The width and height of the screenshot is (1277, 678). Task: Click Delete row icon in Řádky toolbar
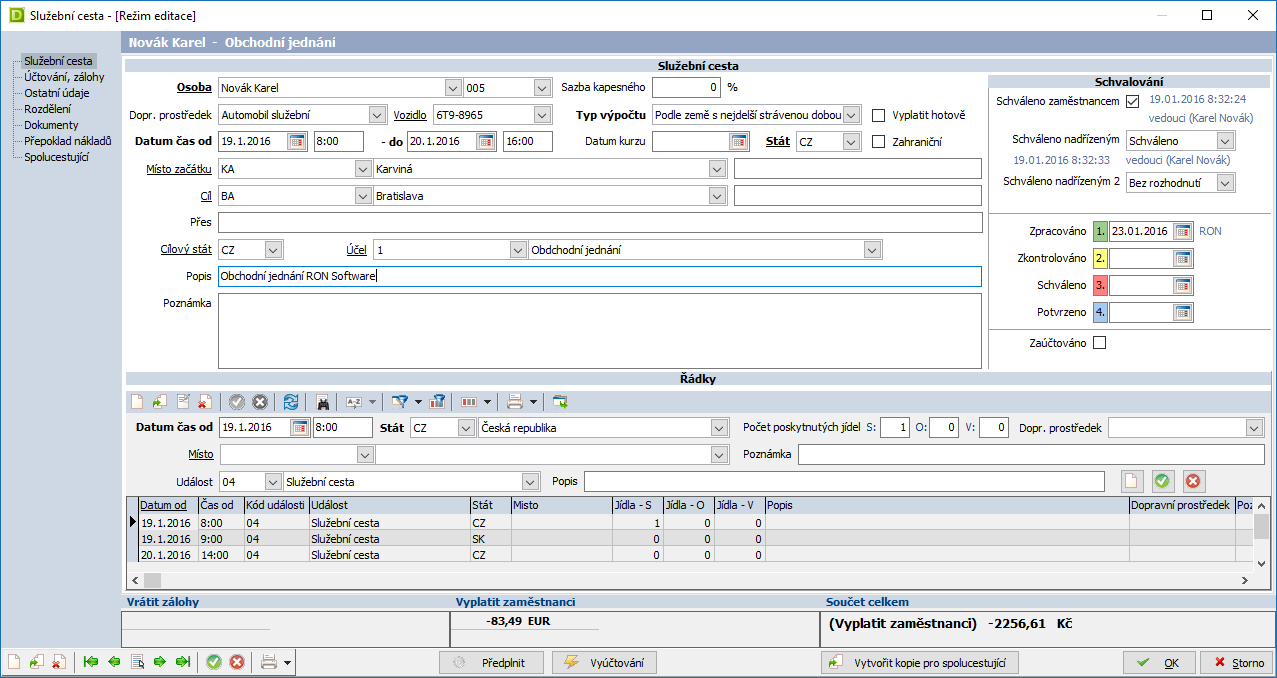pyautogui.click(x=204, y=402)
